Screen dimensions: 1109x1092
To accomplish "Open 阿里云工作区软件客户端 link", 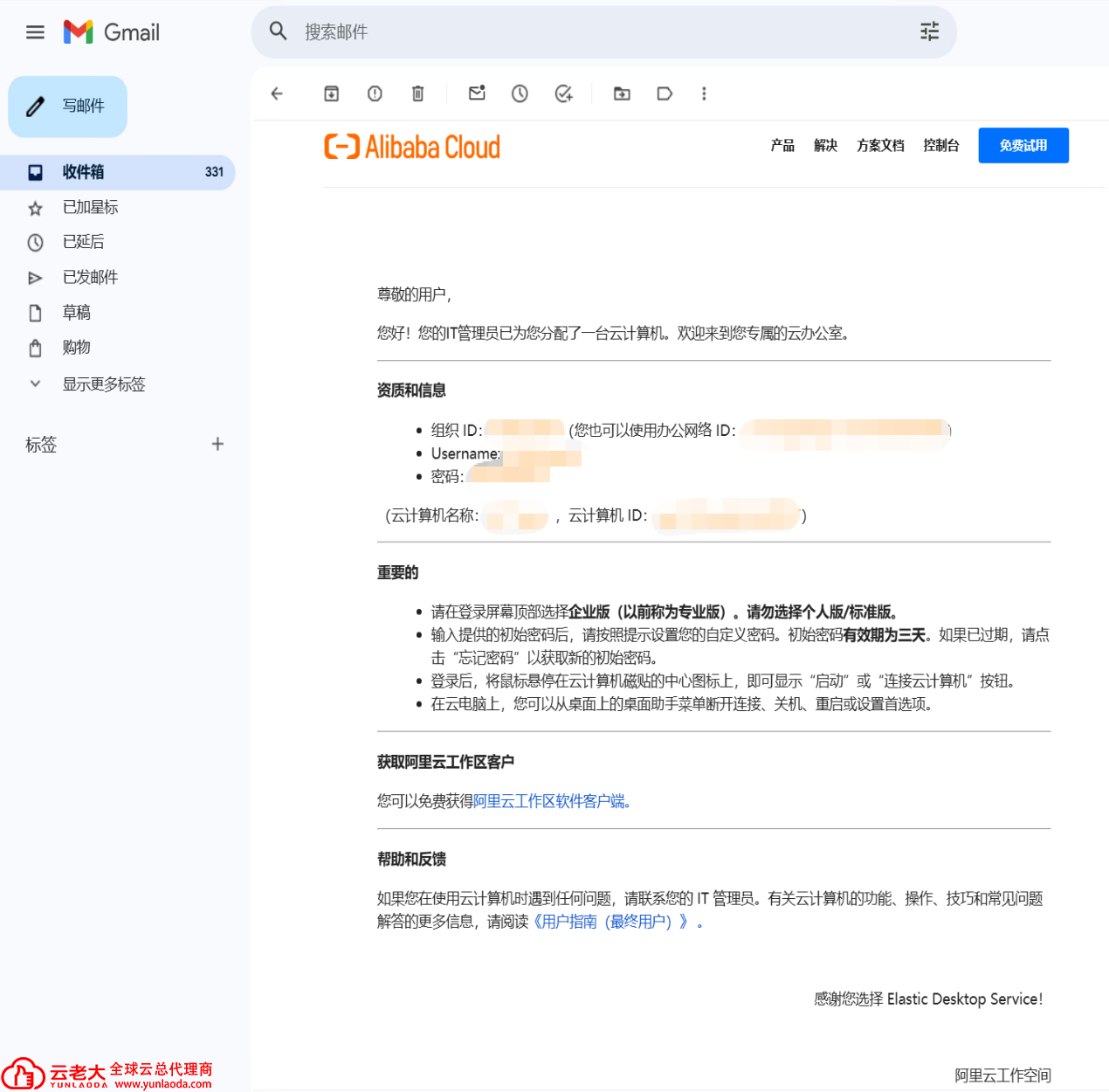I will (552, 801).
